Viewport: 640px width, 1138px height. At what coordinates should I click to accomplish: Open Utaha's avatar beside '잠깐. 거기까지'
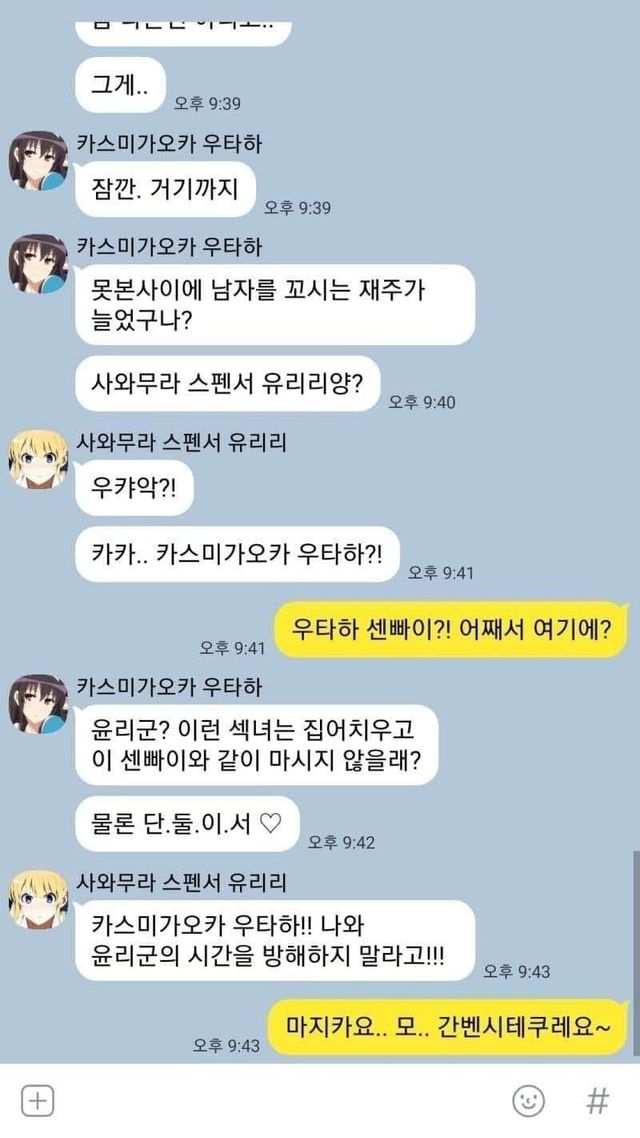pyautogui.click(x=38, y=161)
